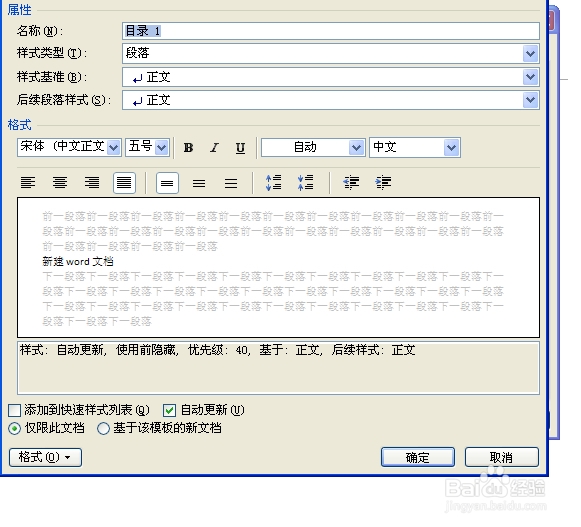Decrease paragraph spacing icon
The image size is (581, 527).
click(x=305, y=183)
